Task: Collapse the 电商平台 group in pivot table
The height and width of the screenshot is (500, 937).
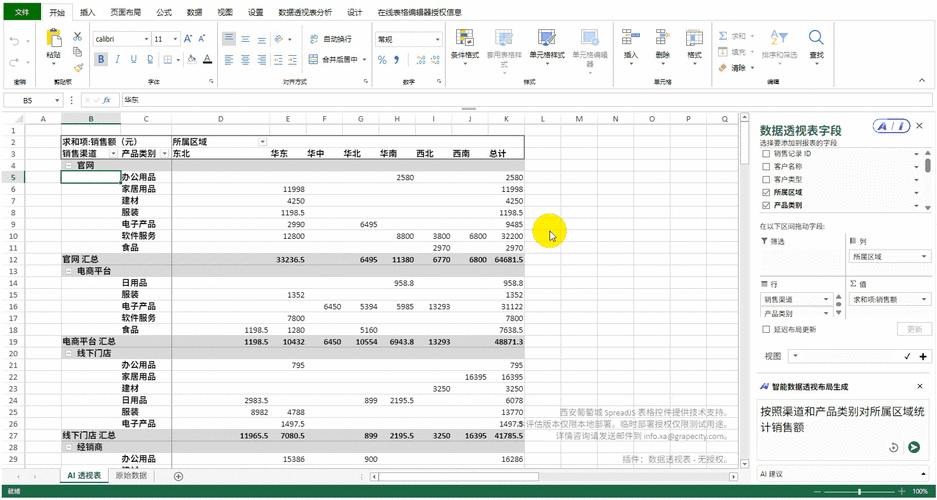Action: [x=69, y=271]
